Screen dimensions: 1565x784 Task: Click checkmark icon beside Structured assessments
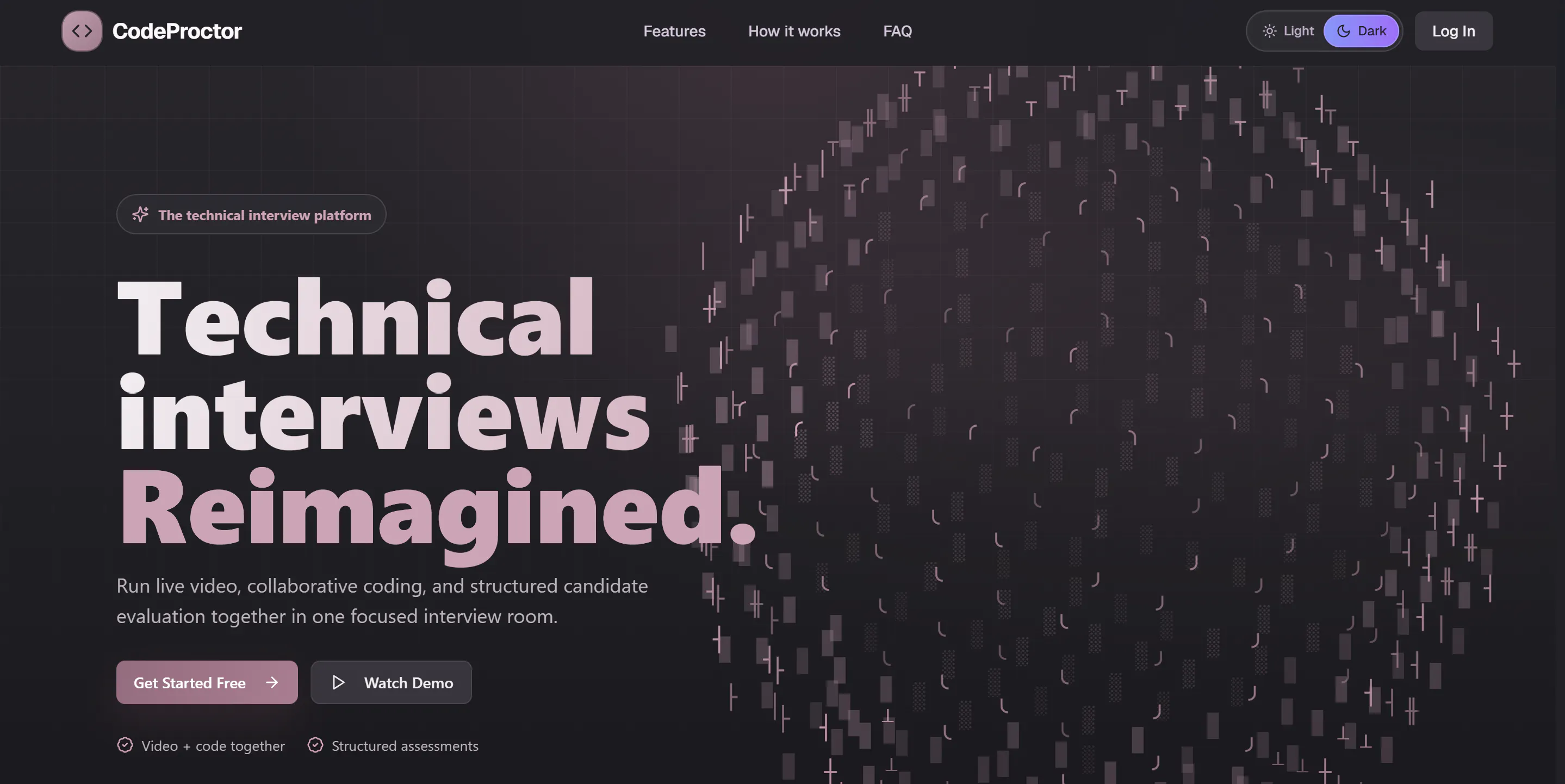(315, 745)
